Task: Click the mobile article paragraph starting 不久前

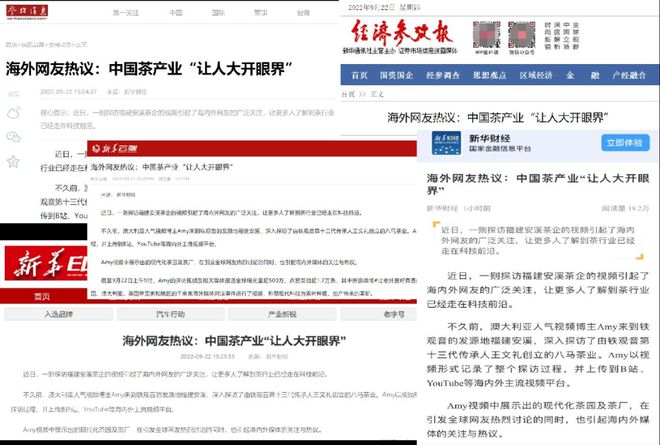Action: pos(538,355)
